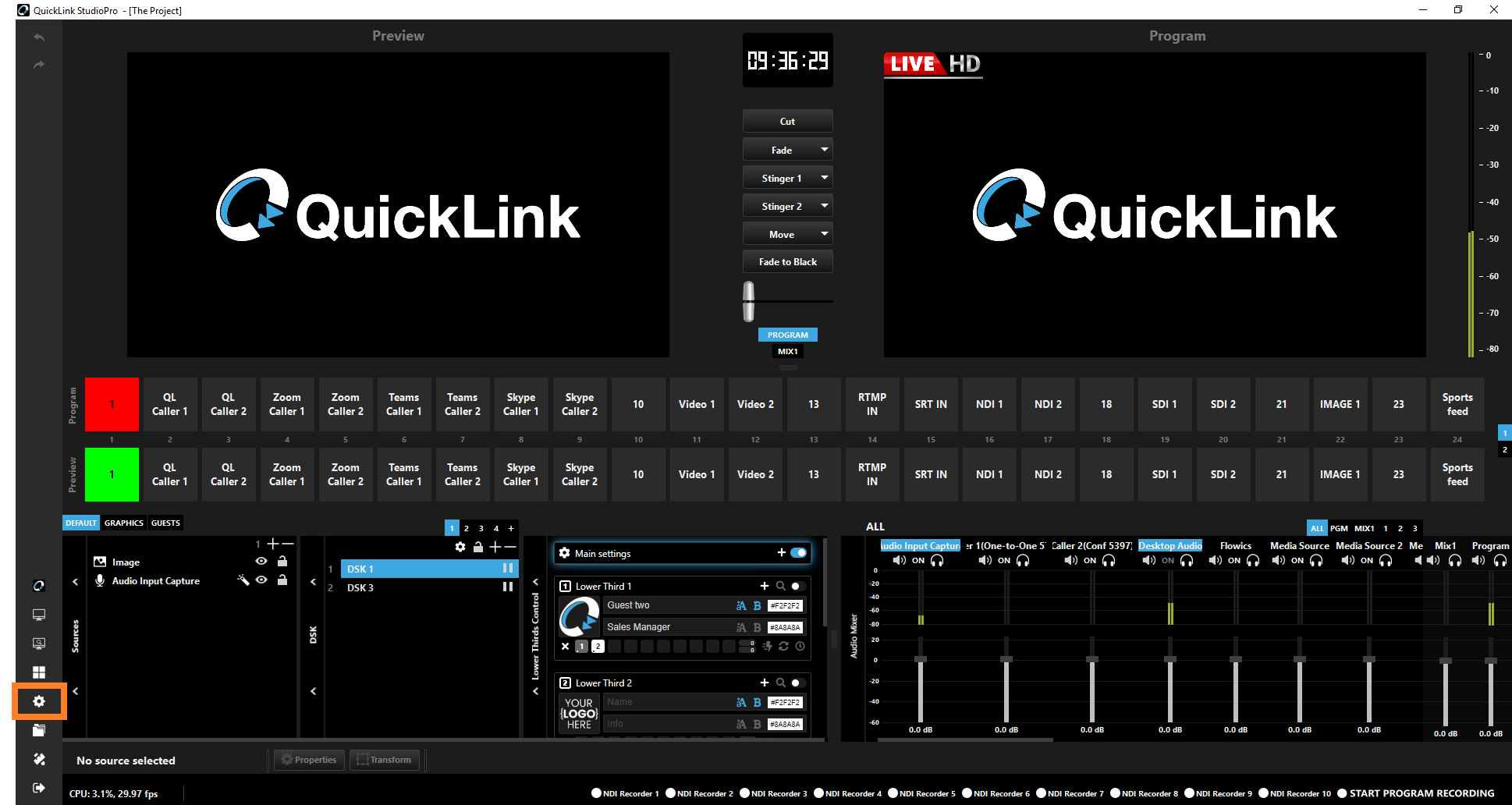Click the headphone icon for Program channel
The width and height of the screenshot is (1512, 805).
(1500, 560)
